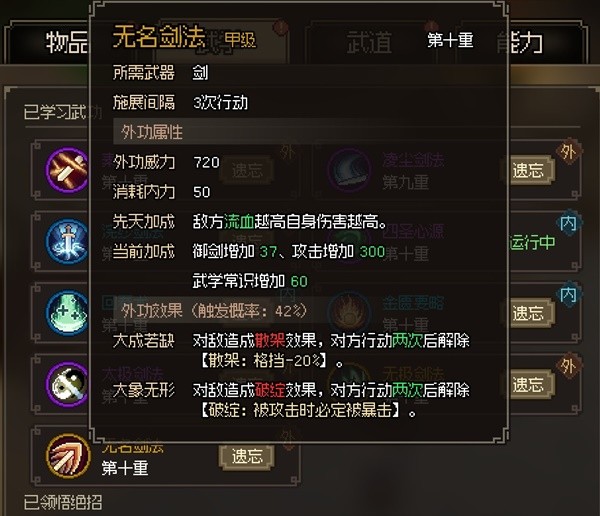Image resolution: width=600 pixels, height=516 pixels.
Task: Click 遗忘 button for 凌尘剑法
Action: [x=530, y=170]
